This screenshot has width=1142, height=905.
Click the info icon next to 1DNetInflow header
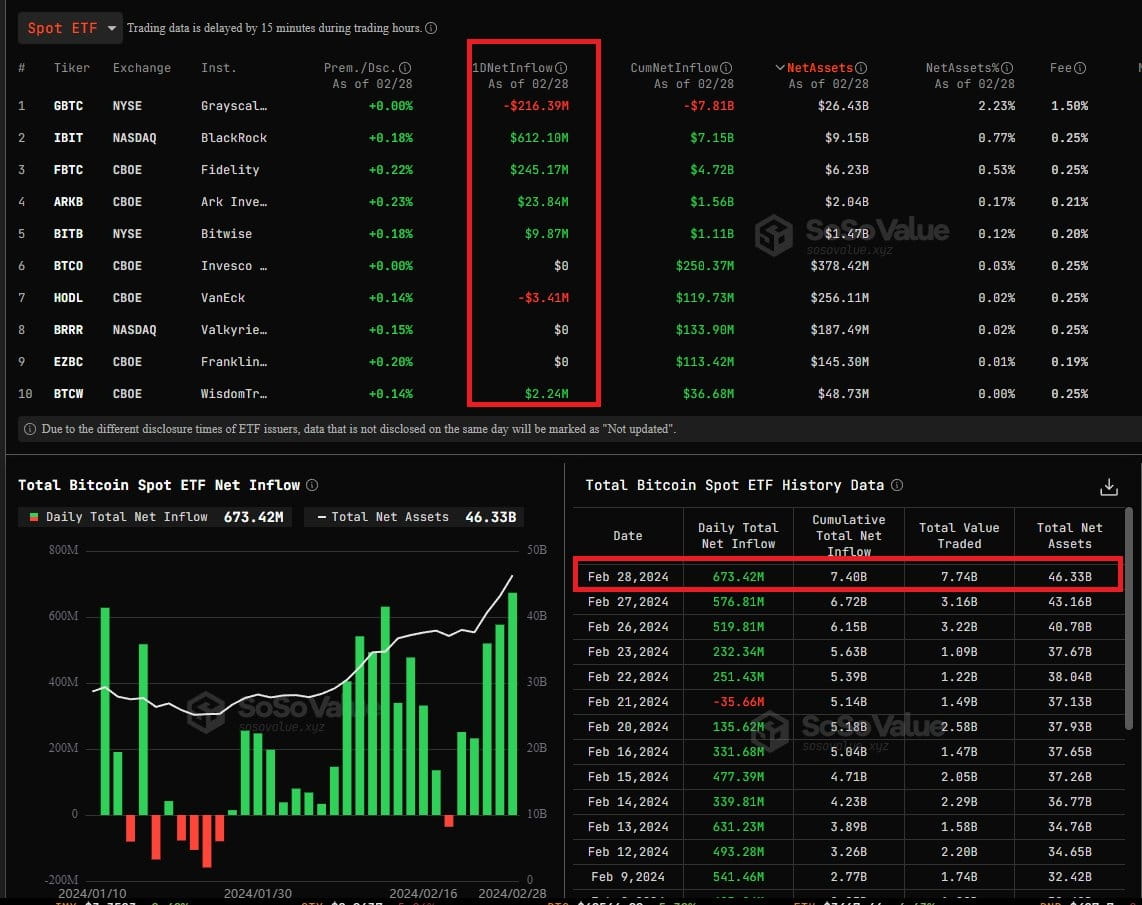point(562,67)
